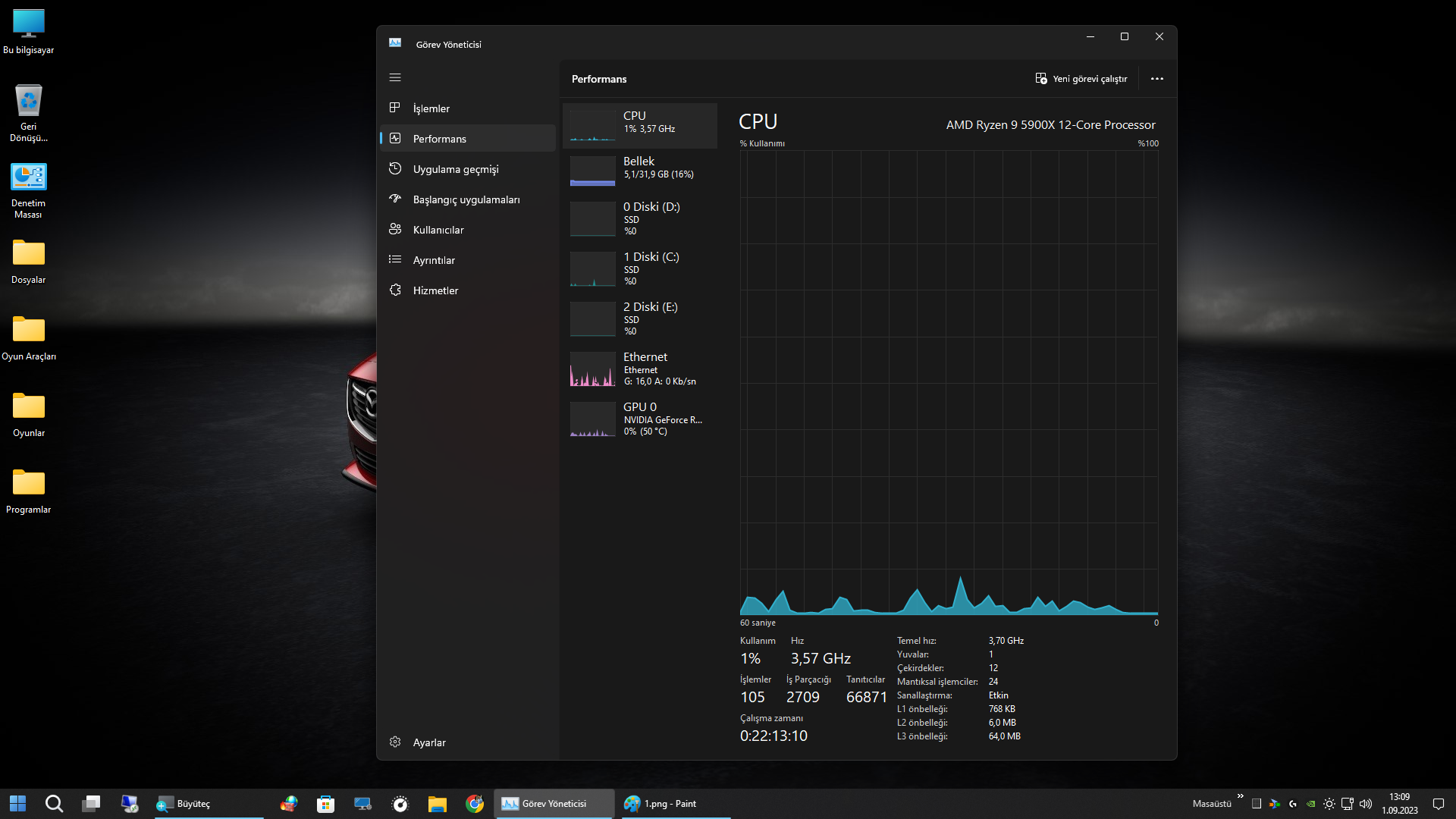
Task: Open the Ayrıntılar details list
Action: point(434,260)
